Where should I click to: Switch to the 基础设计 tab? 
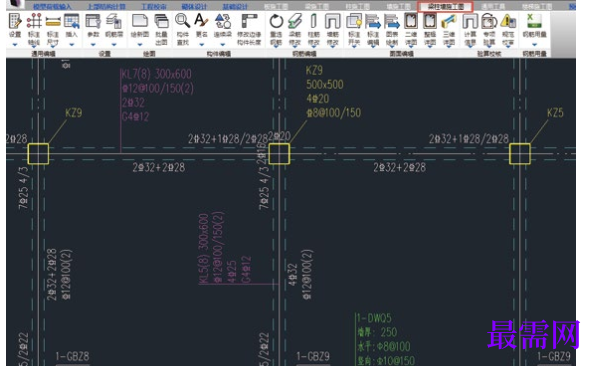[235, 6]
